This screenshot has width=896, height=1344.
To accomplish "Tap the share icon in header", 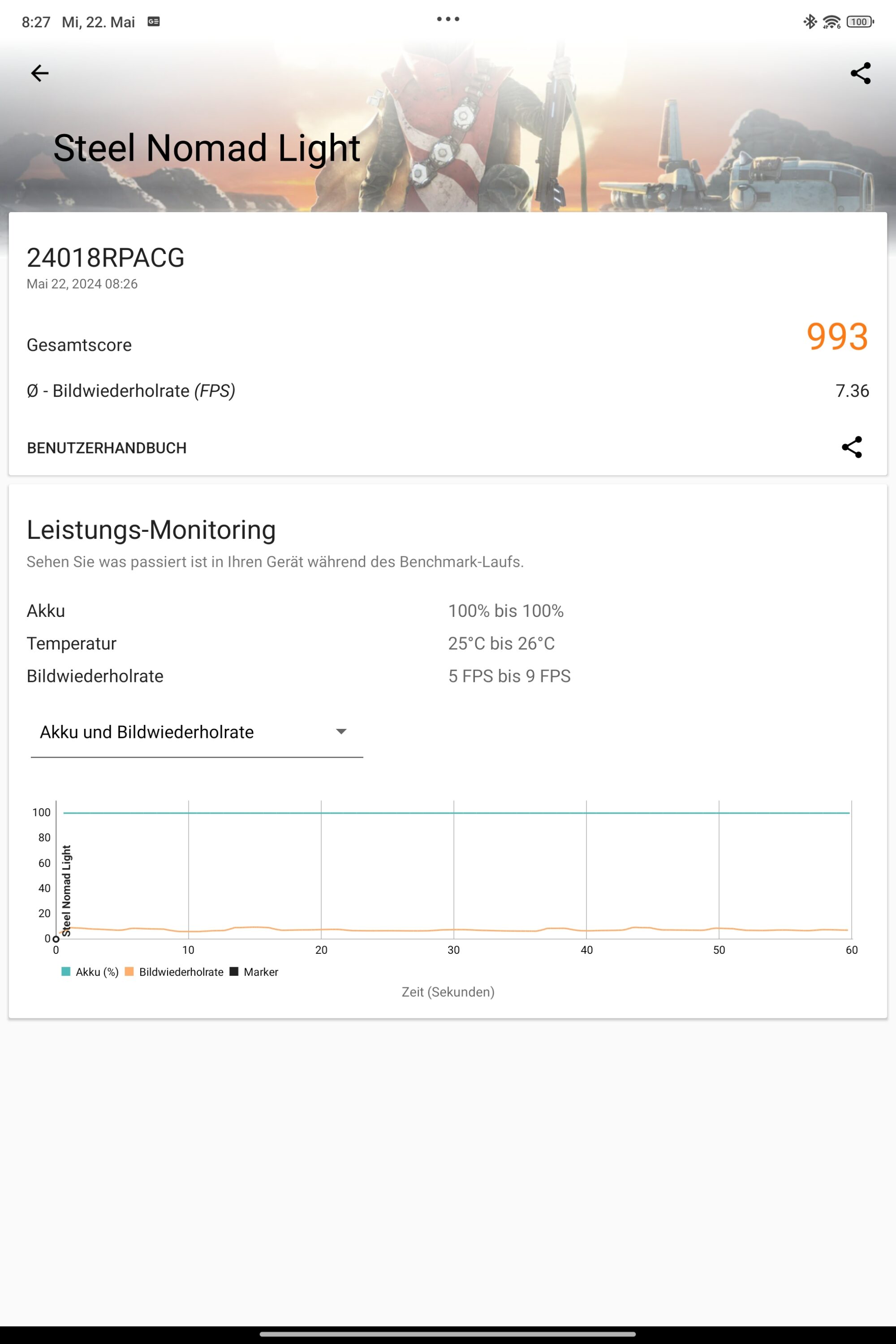I will (x=860, y=73).
